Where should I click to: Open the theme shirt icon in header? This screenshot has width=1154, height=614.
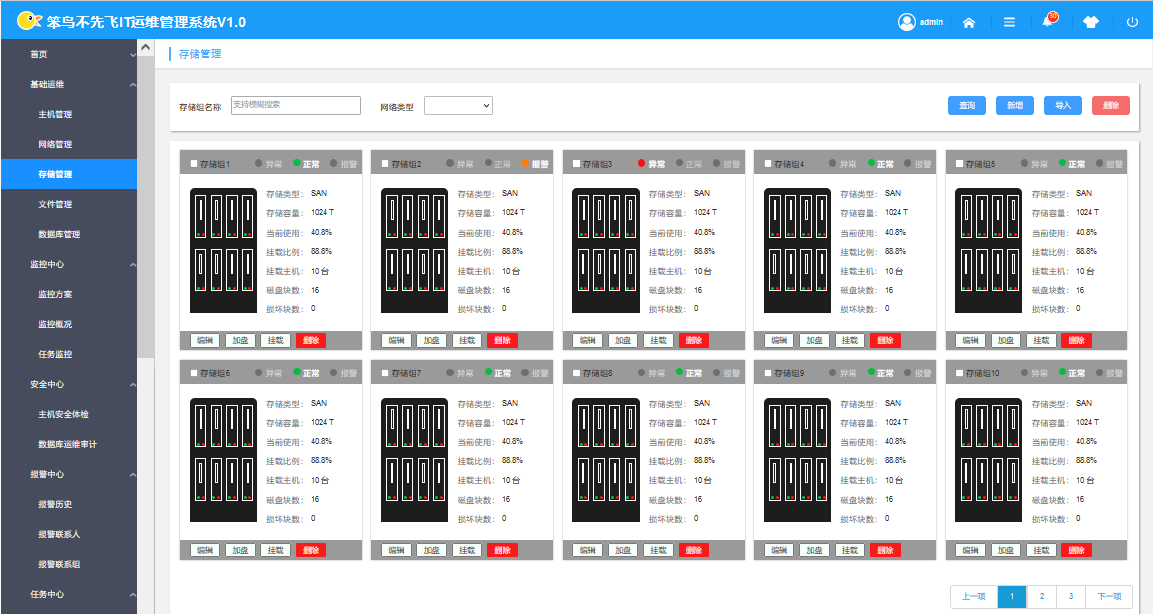coord(1091,22)
